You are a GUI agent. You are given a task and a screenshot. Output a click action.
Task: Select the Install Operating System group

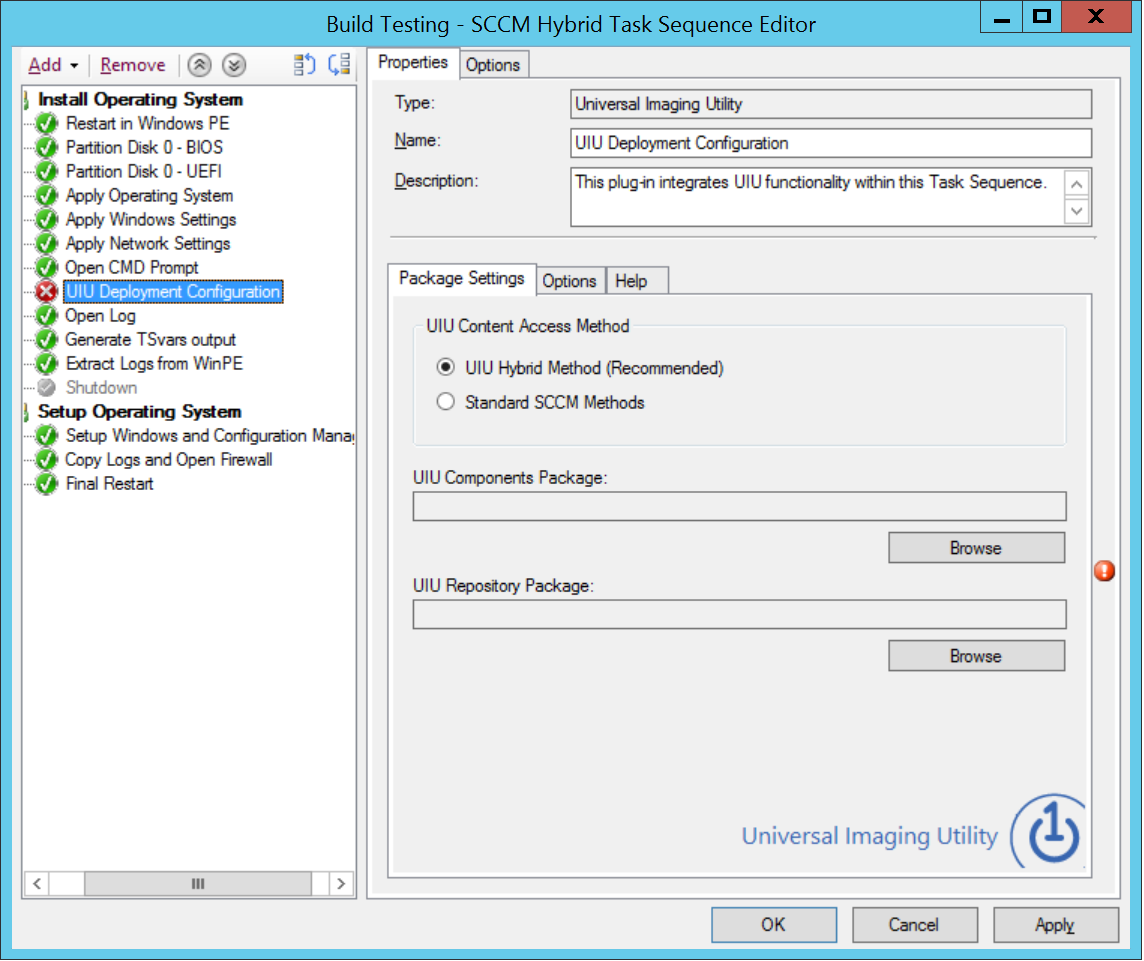tap(140, 99)
